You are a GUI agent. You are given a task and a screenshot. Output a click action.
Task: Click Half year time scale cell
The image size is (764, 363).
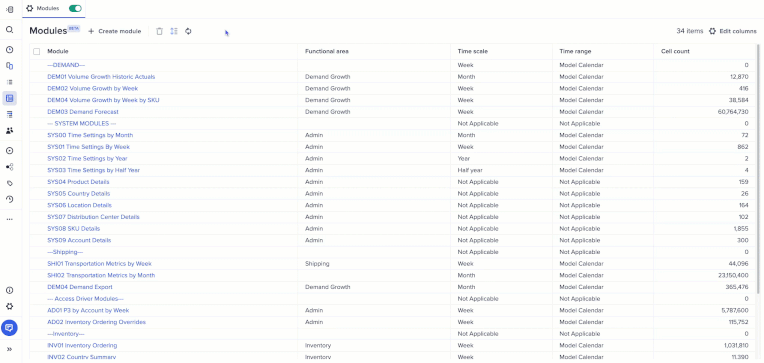click(469, 170)
